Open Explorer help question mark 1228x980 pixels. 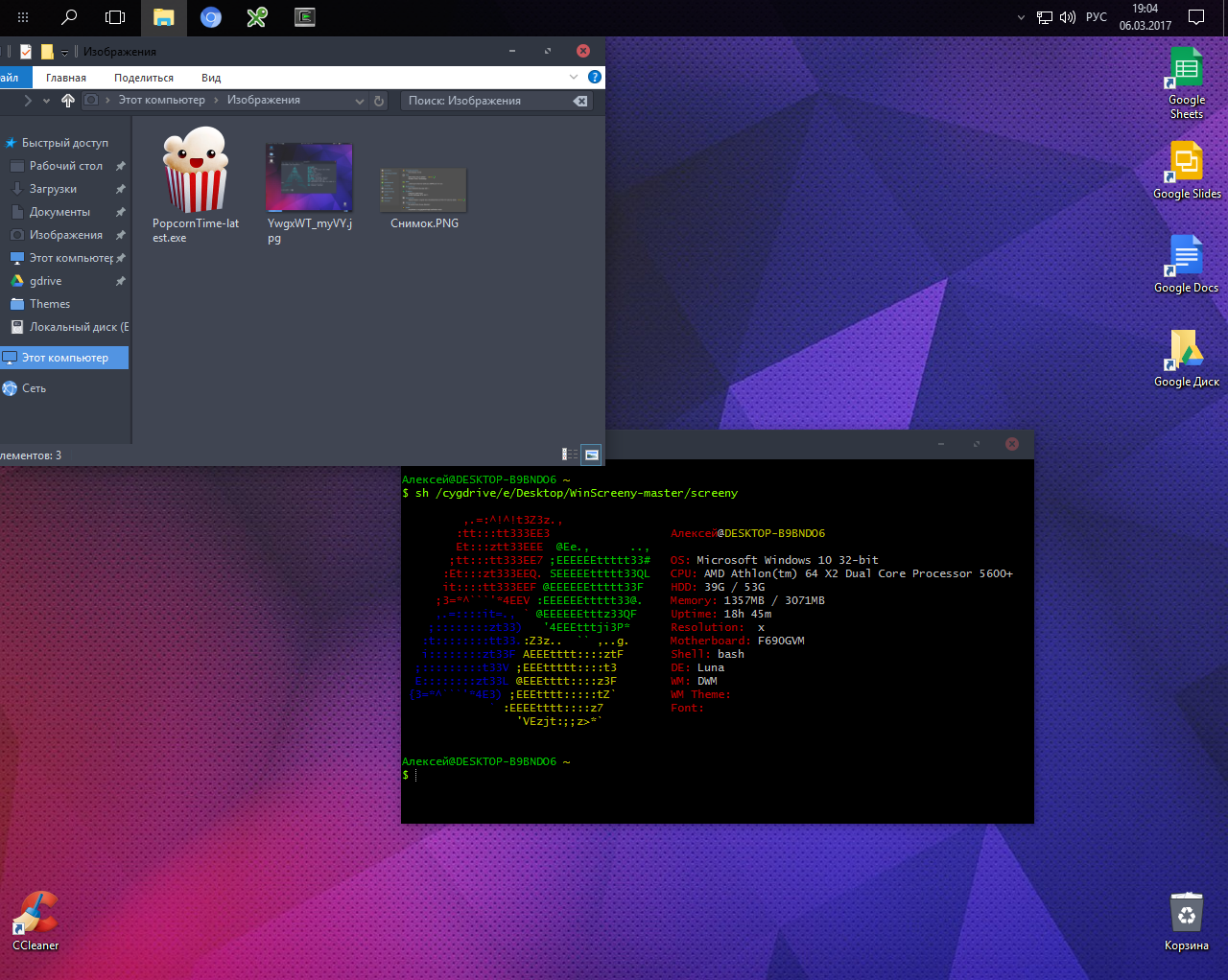click(595, 77)
